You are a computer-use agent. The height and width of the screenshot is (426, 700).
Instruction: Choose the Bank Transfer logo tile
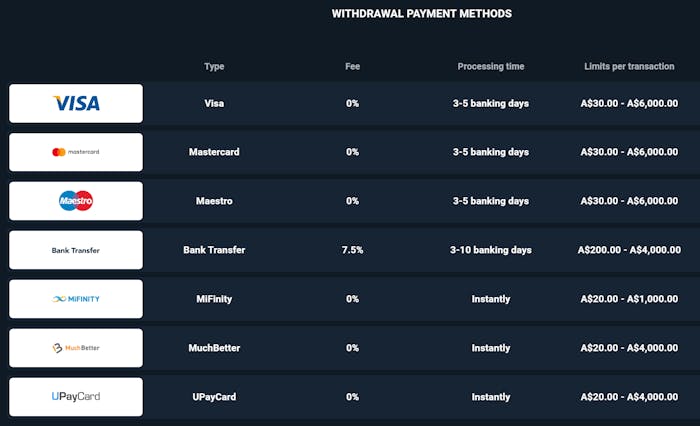(76, 250)
